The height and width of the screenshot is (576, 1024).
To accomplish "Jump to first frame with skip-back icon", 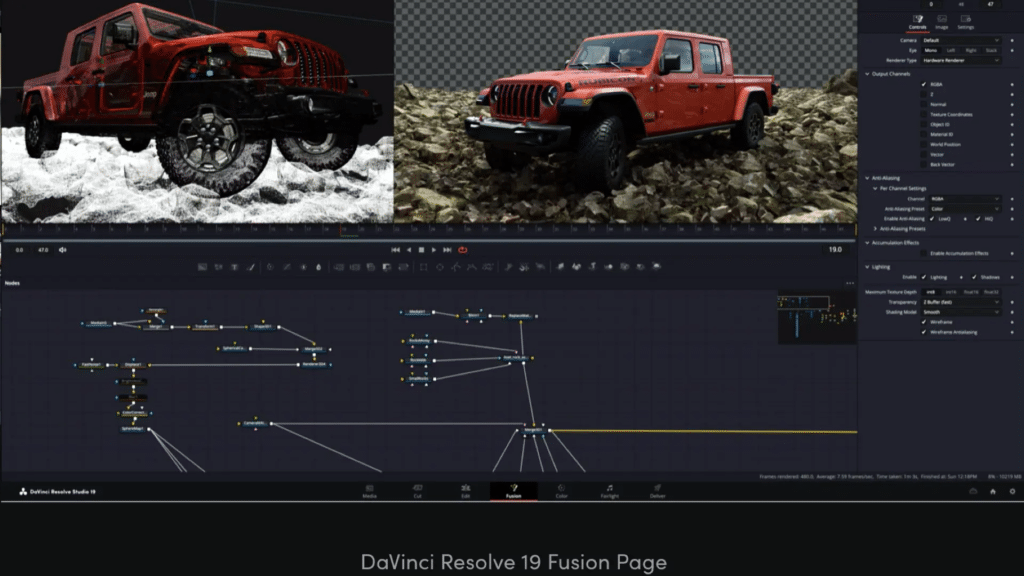I will tap(396, 250).
